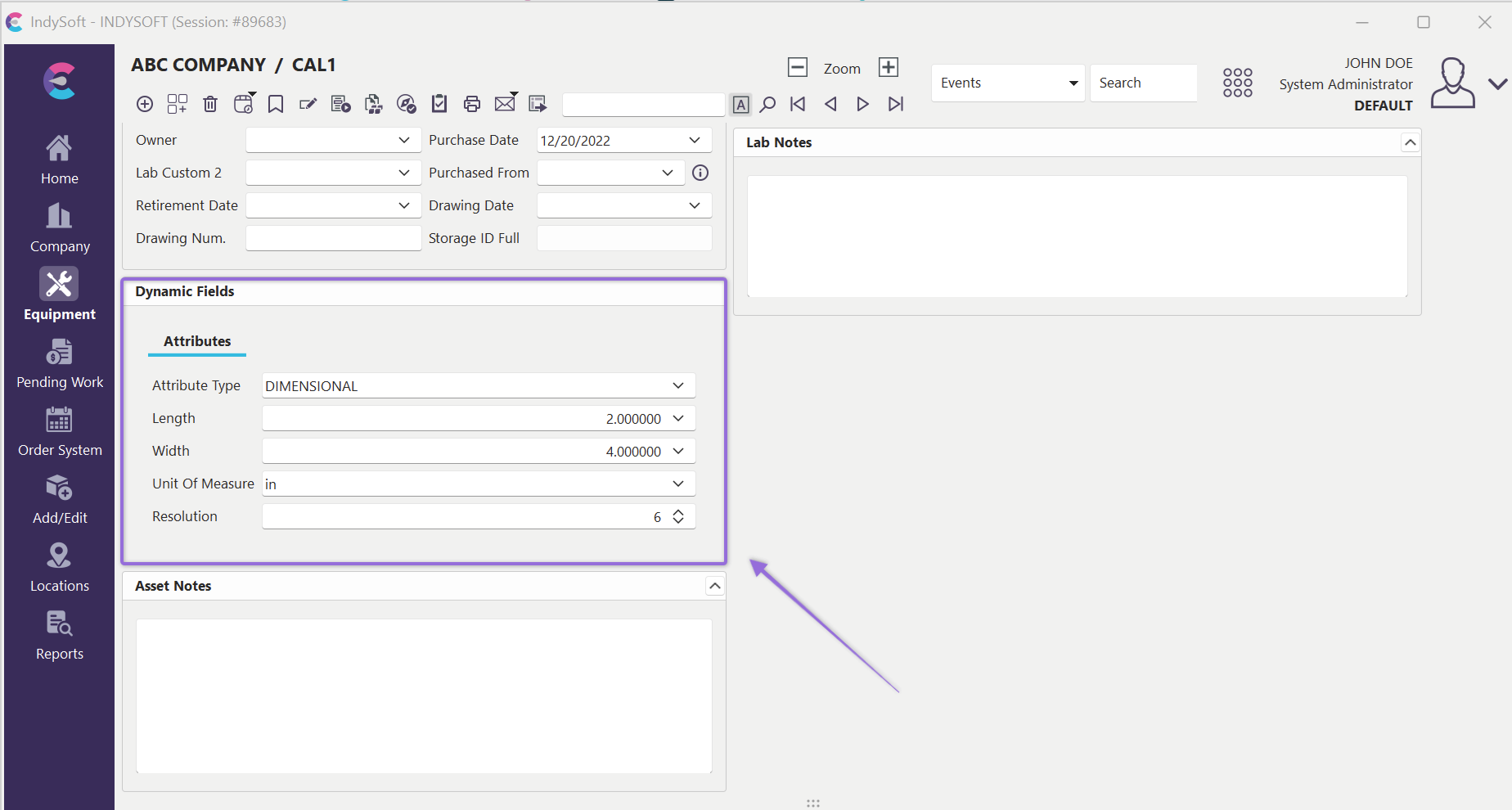
Task: Click the bookmark icon in toolbar
Action: coord(276,104)
